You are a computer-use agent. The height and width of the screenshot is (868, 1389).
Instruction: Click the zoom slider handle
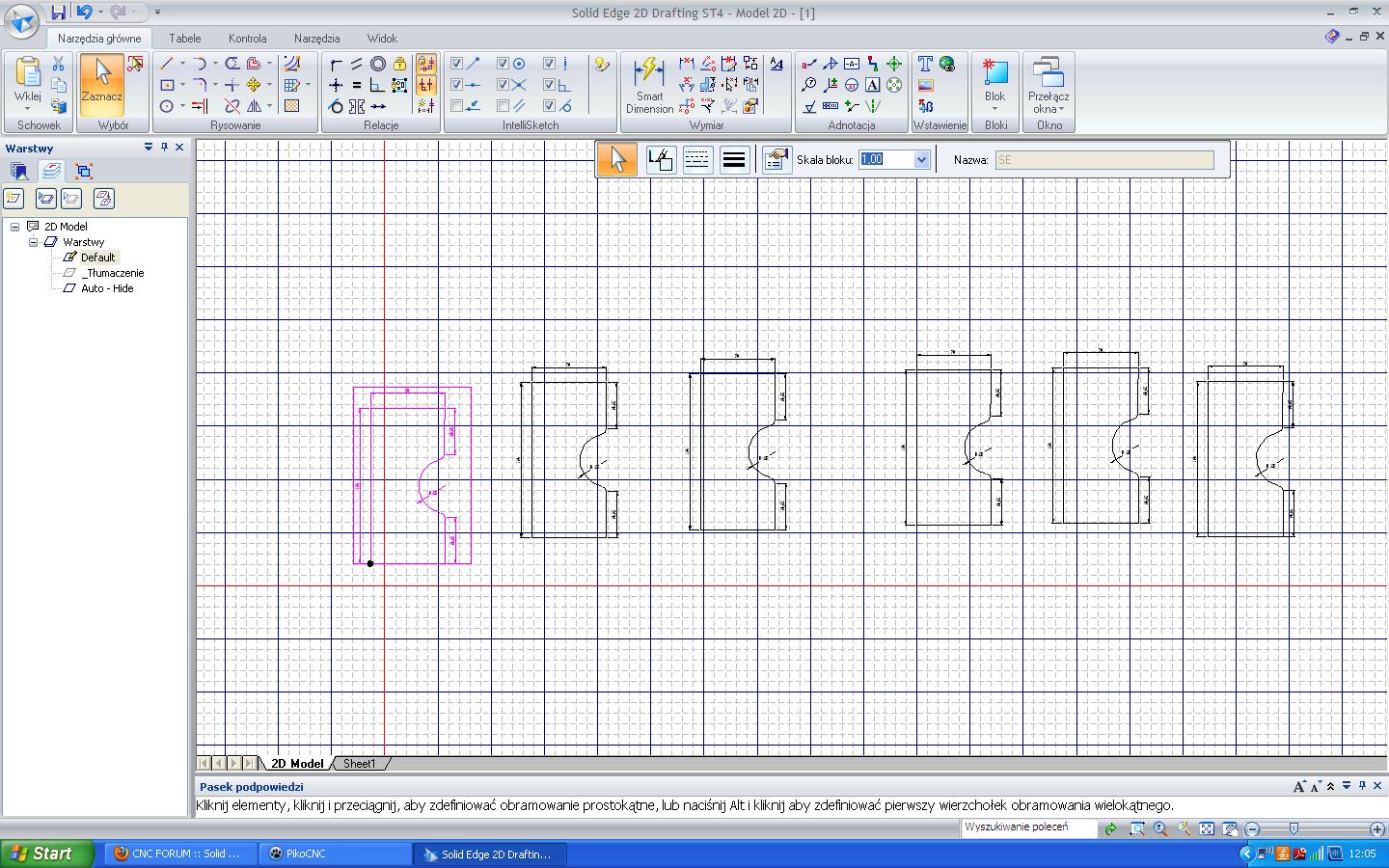point(1294,828)
